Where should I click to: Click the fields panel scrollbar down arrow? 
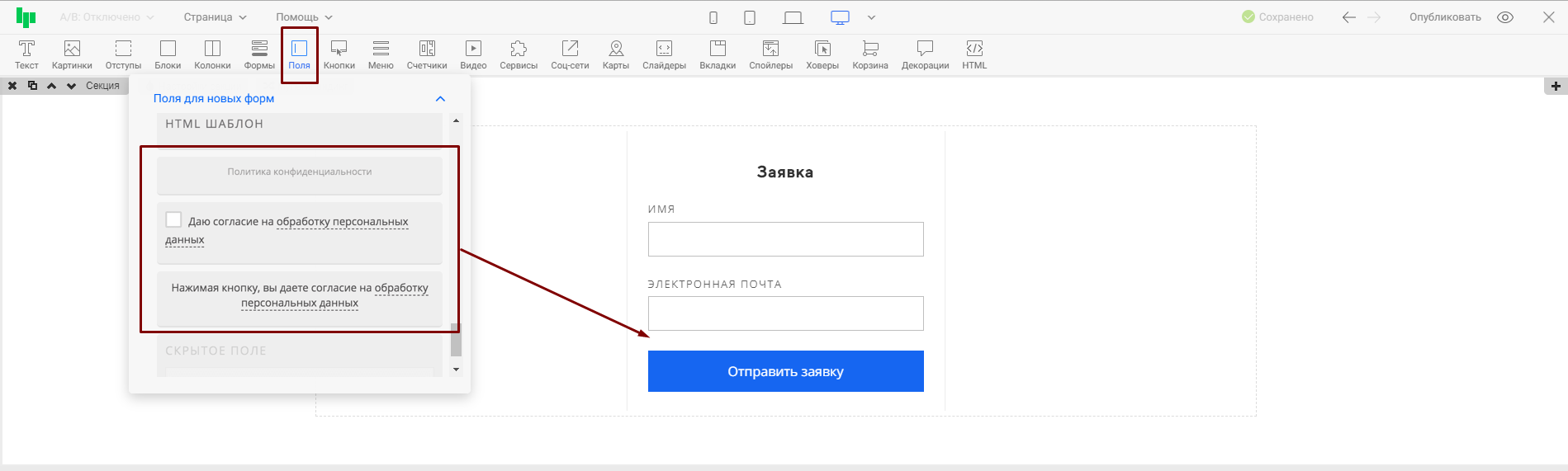[456, 370]
